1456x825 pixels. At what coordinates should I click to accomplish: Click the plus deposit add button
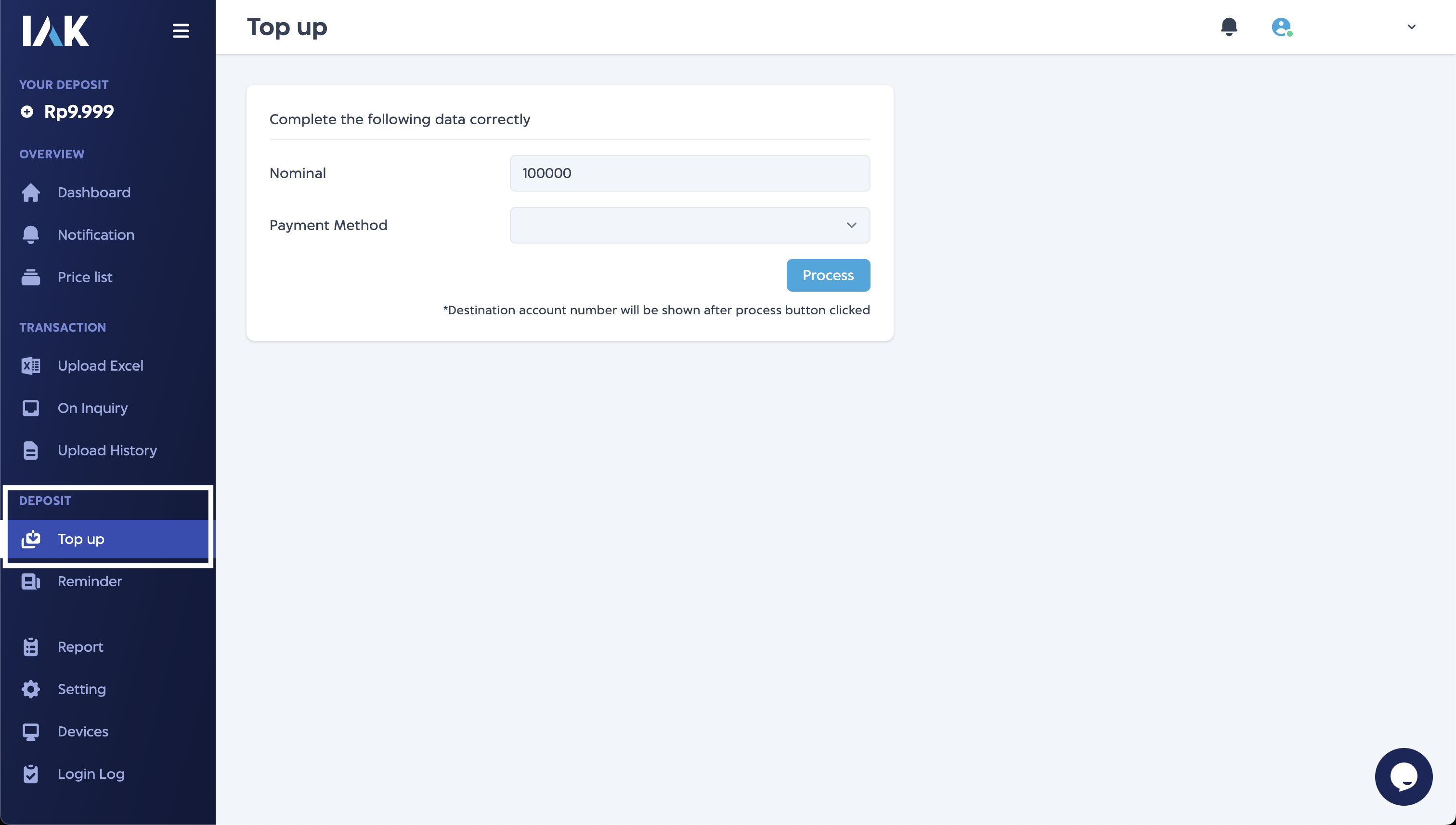pyautogui.click(x=27, y=111)
